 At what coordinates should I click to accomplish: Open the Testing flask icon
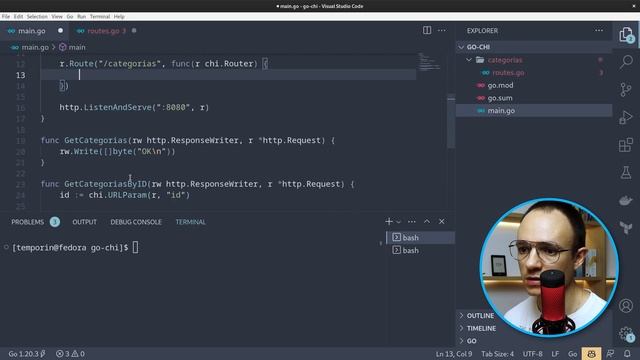point(626,172)
